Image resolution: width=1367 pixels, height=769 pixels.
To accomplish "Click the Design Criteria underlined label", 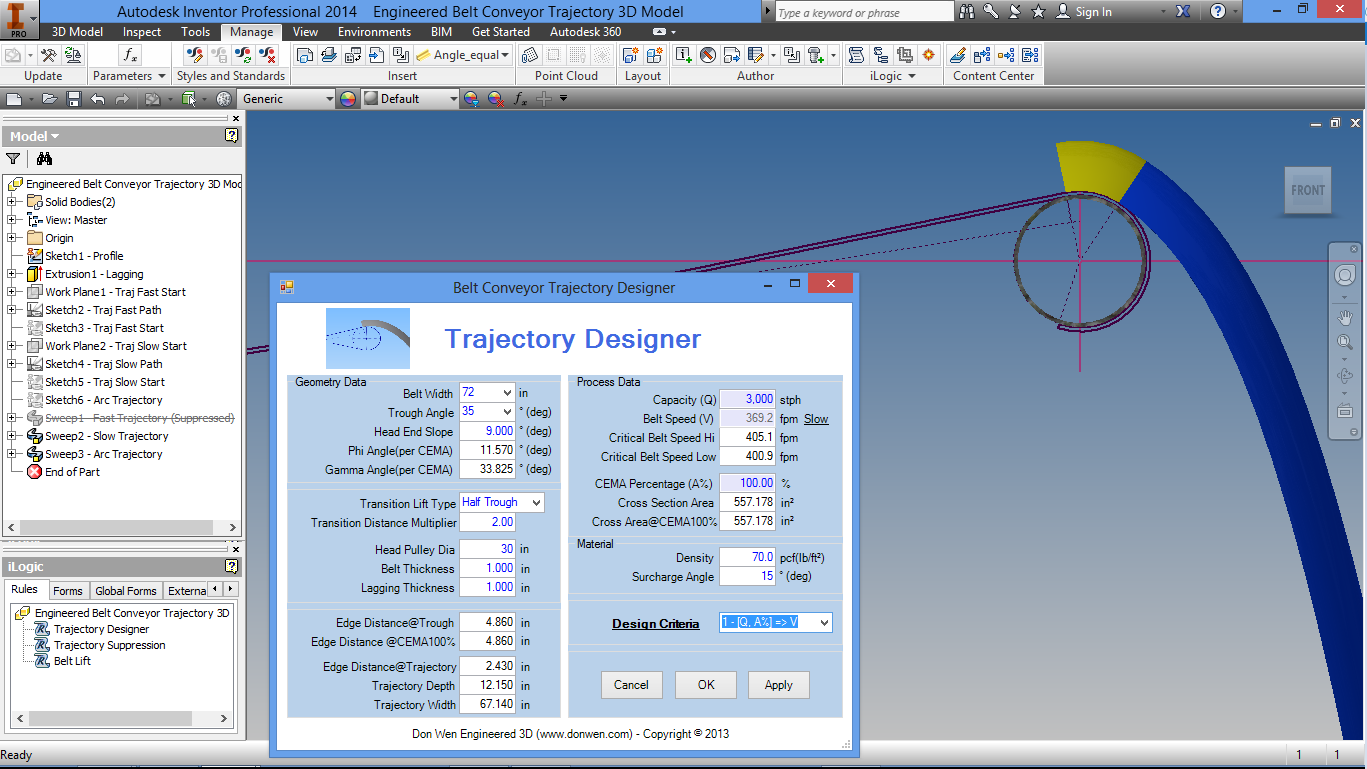I will [656, 624].
